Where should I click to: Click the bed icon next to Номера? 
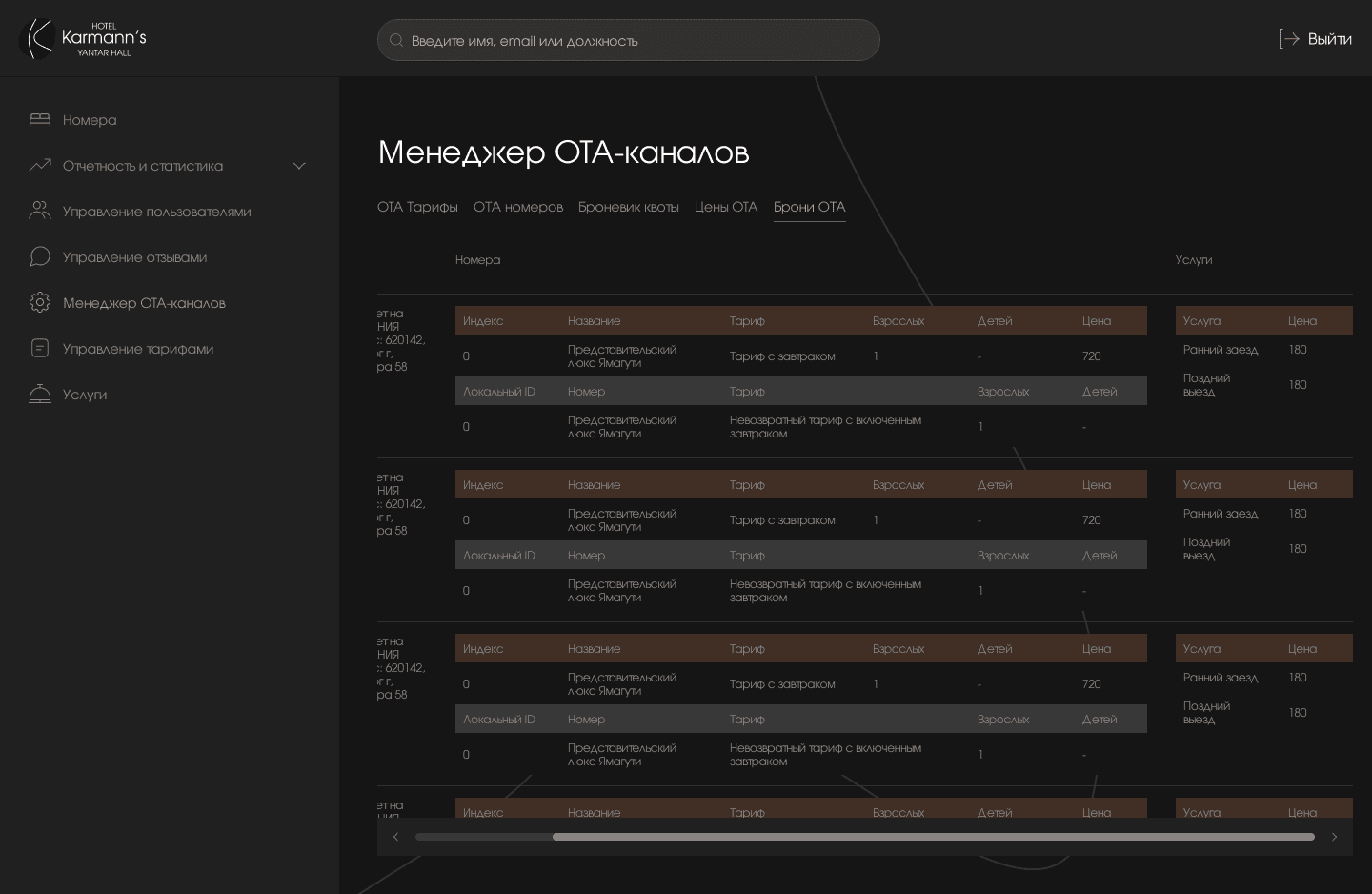pos(40,120)
